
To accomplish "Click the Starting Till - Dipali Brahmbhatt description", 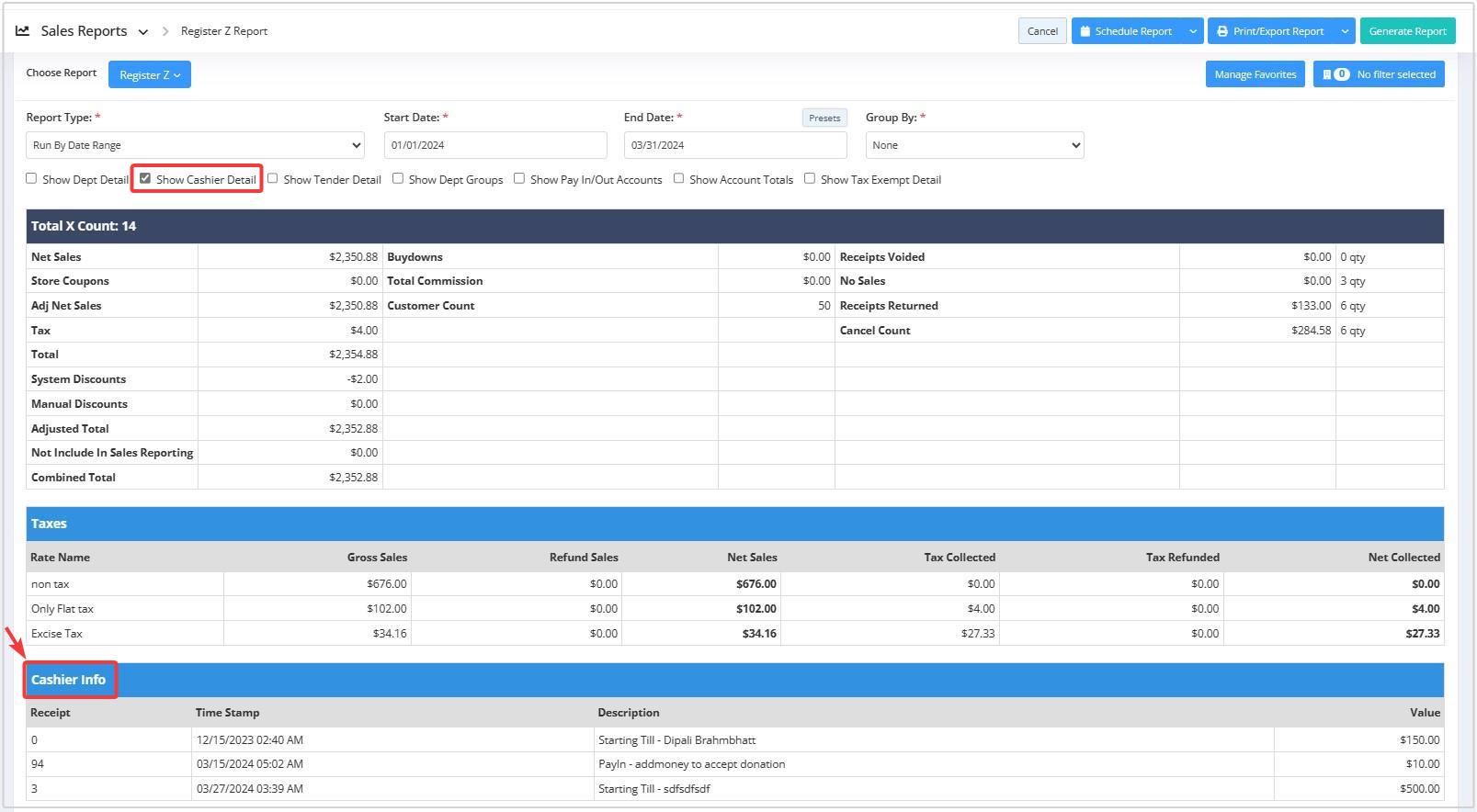I will [x=676, y=740].
